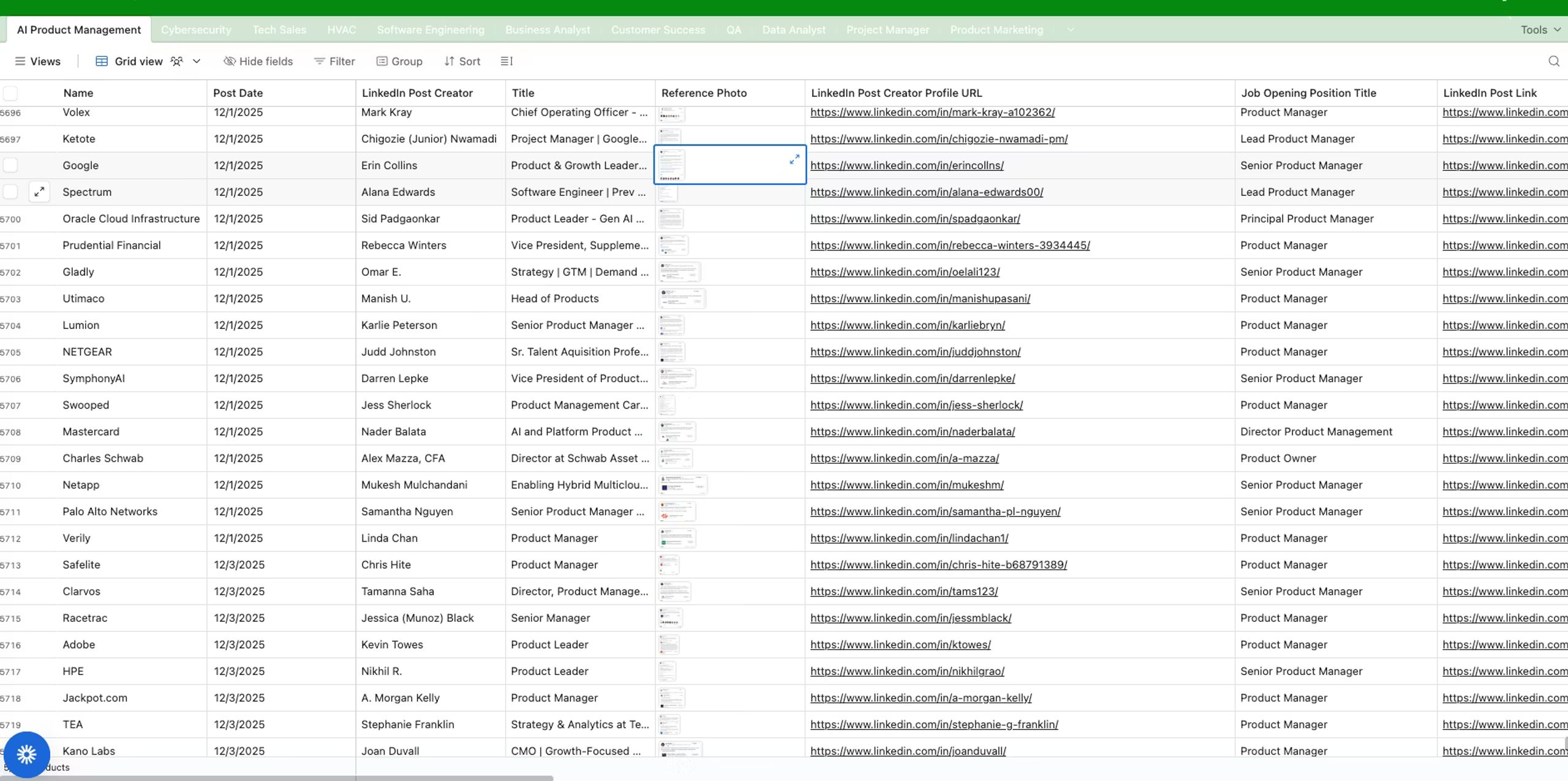This screenshot has width=1568, height=781.
Task: Open the Grid view dropdown chevron
Action: pyautogui.click(x=197, y=61)
